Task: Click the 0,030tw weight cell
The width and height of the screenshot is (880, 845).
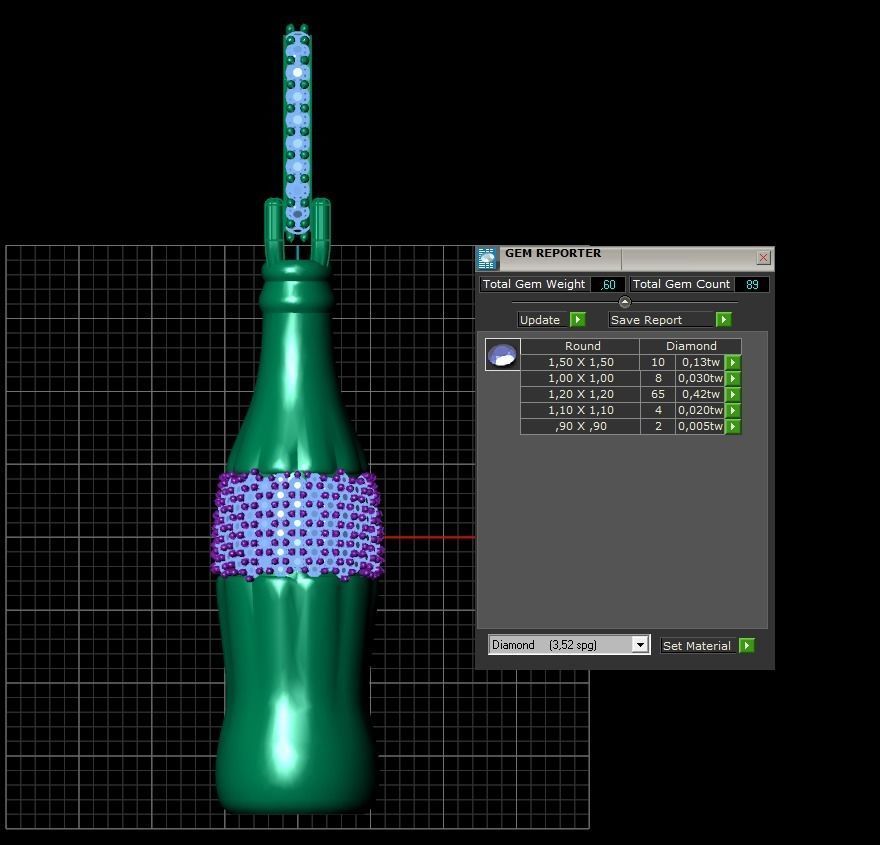Action: tap(700, 378)
